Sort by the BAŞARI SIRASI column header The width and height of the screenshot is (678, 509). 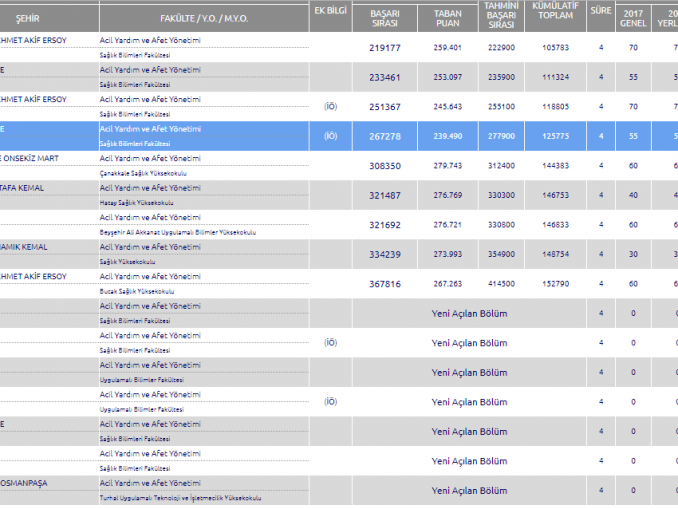point(384,17)
